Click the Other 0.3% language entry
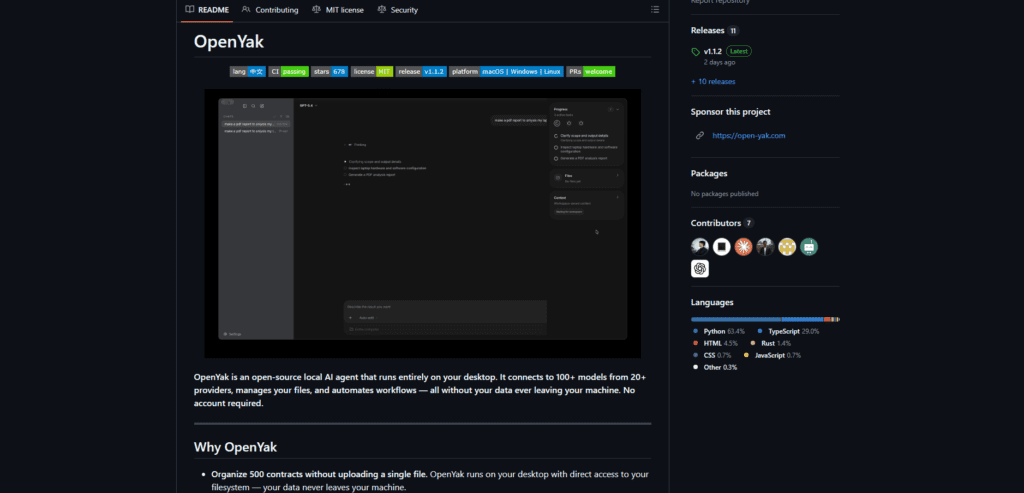The image size is (1024, 493). (x=716, y=368)
